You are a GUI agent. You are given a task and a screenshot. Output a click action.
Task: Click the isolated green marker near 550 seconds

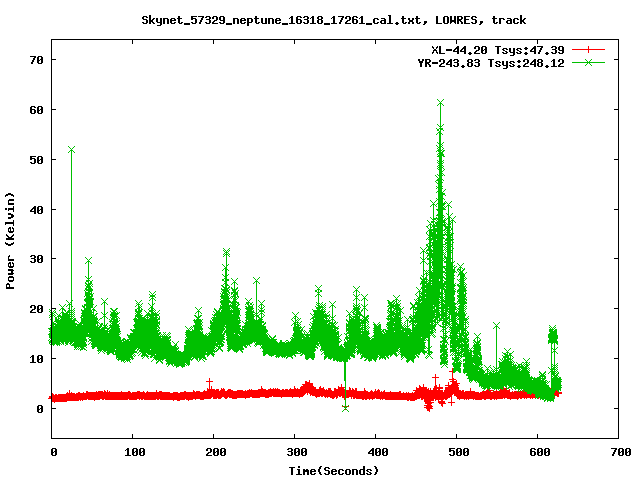coord(496,326)
